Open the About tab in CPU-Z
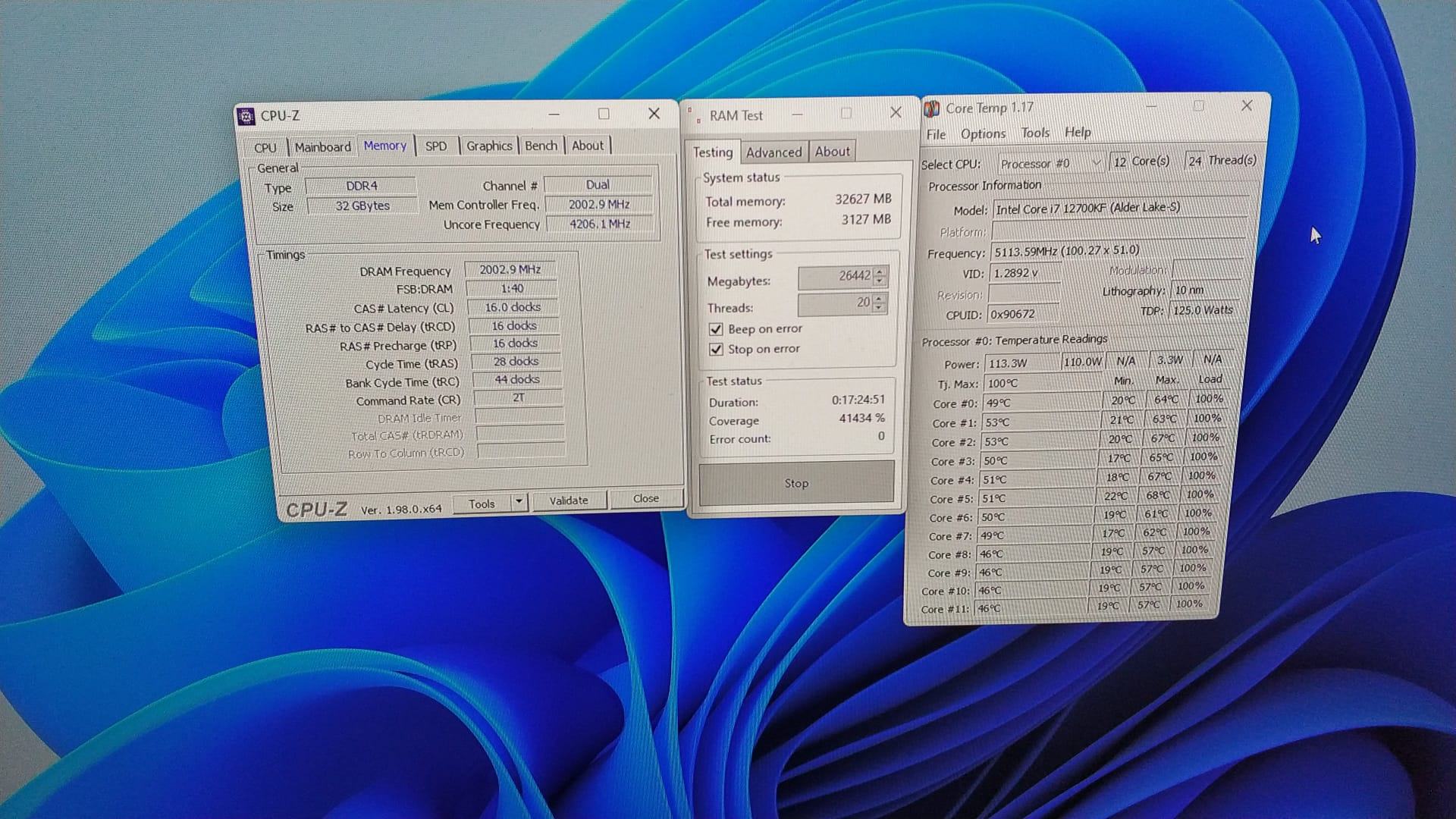The image size is (1456, 819). (588, 146)
